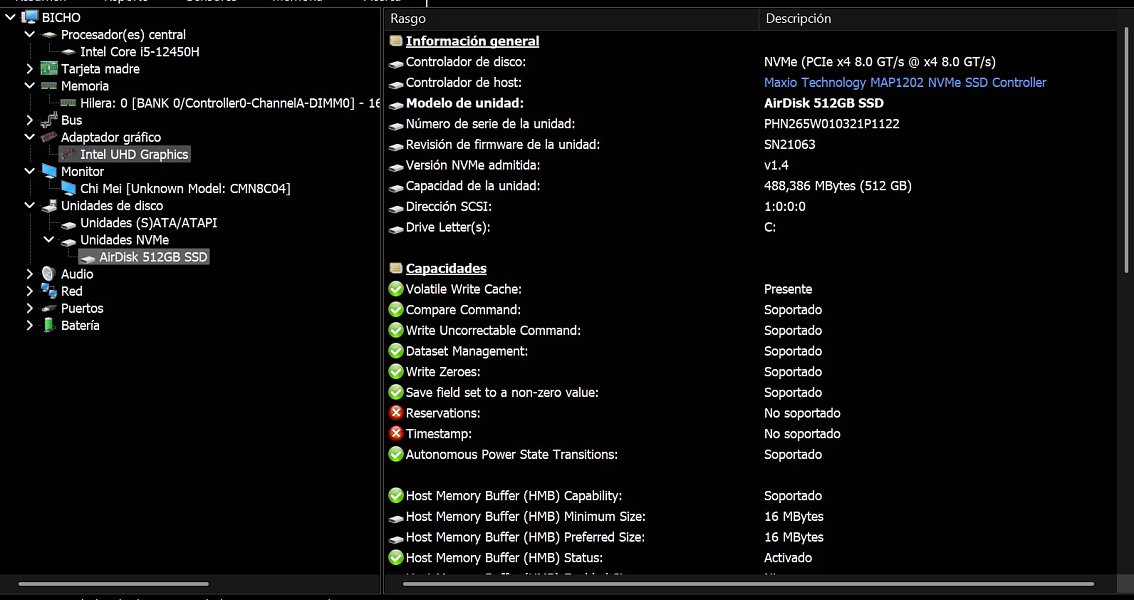Click the Chi Mei monitor icon
The width and height of the screenshot is (1134, 600).
point(69,189)
